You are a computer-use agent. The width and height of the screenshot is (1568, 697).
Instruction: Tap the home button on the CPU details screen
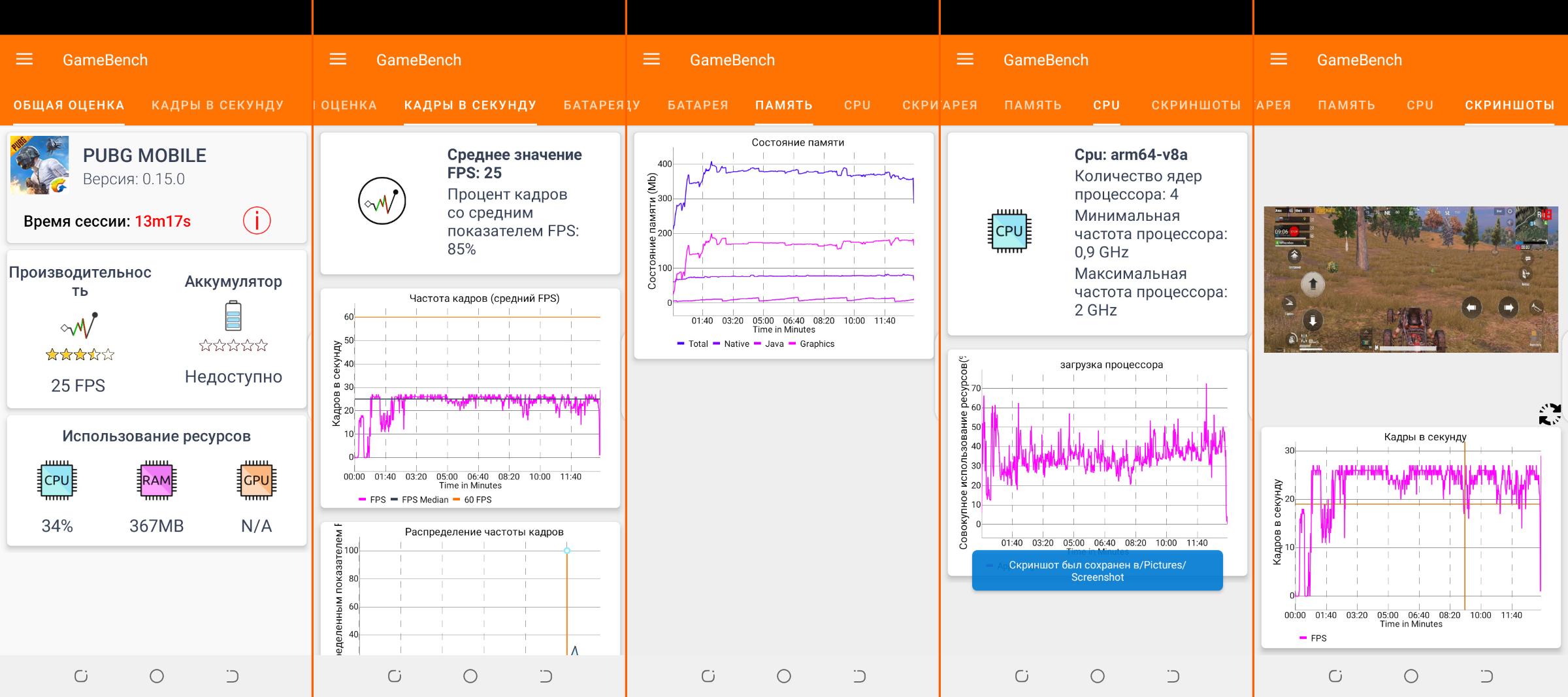[1098, 676]
